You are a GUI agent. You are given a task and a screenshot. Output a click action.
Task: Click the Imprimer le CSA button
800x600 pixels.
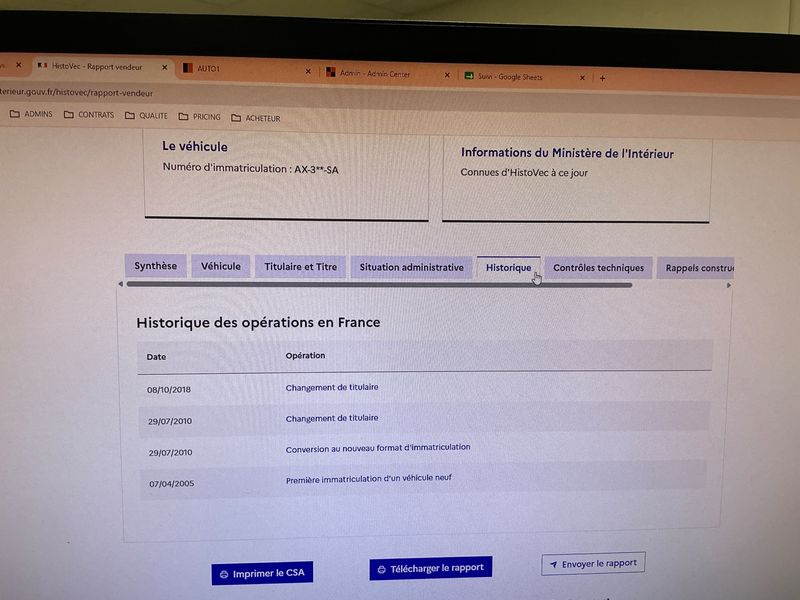(x=262, y=573)
